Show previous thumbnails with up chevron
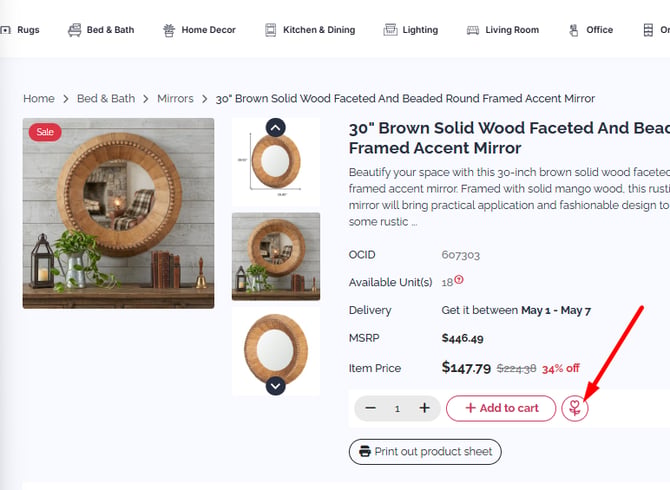Image resolution: width=670 pixels, height=490 pixels. [276, 127]
